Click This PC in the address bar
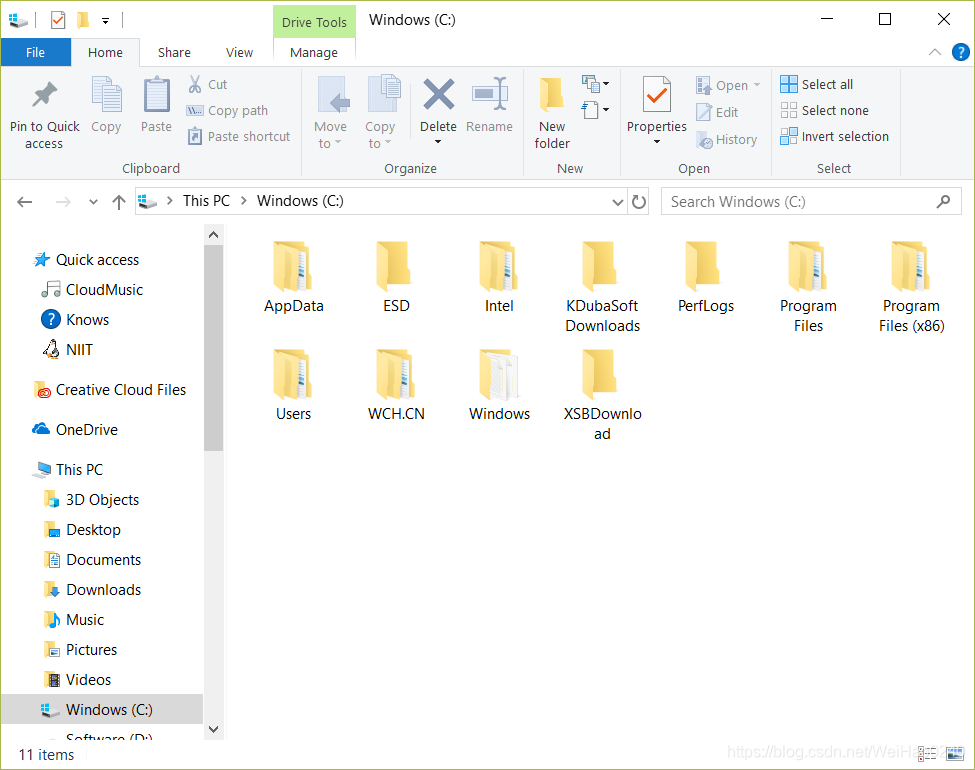The image size is (975, 770). tap(206, 201)
